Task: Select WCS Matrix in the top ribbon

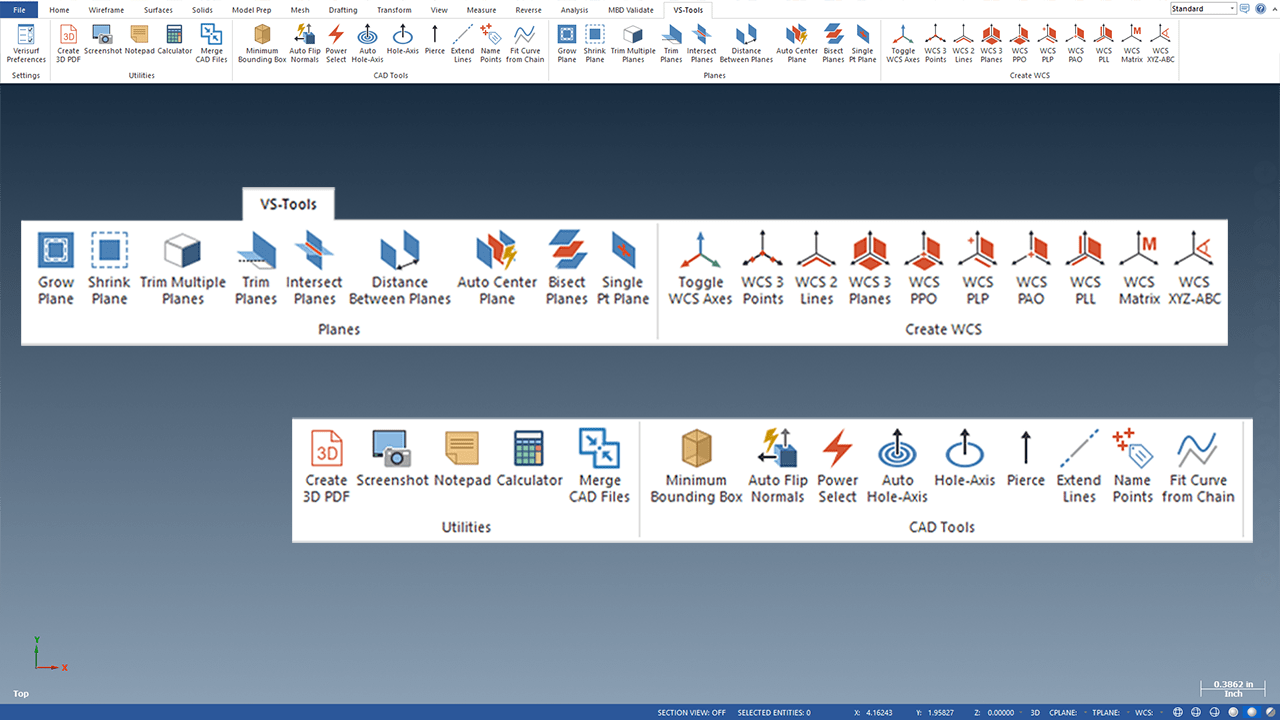Action: coord(1131,43)
